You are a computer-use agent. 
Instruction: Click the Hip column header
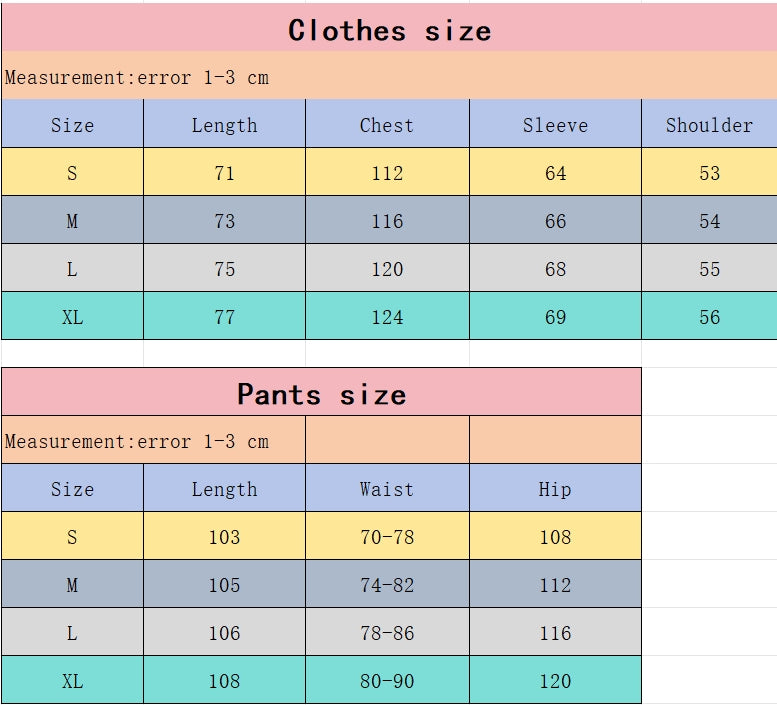[x=555, y=489]
